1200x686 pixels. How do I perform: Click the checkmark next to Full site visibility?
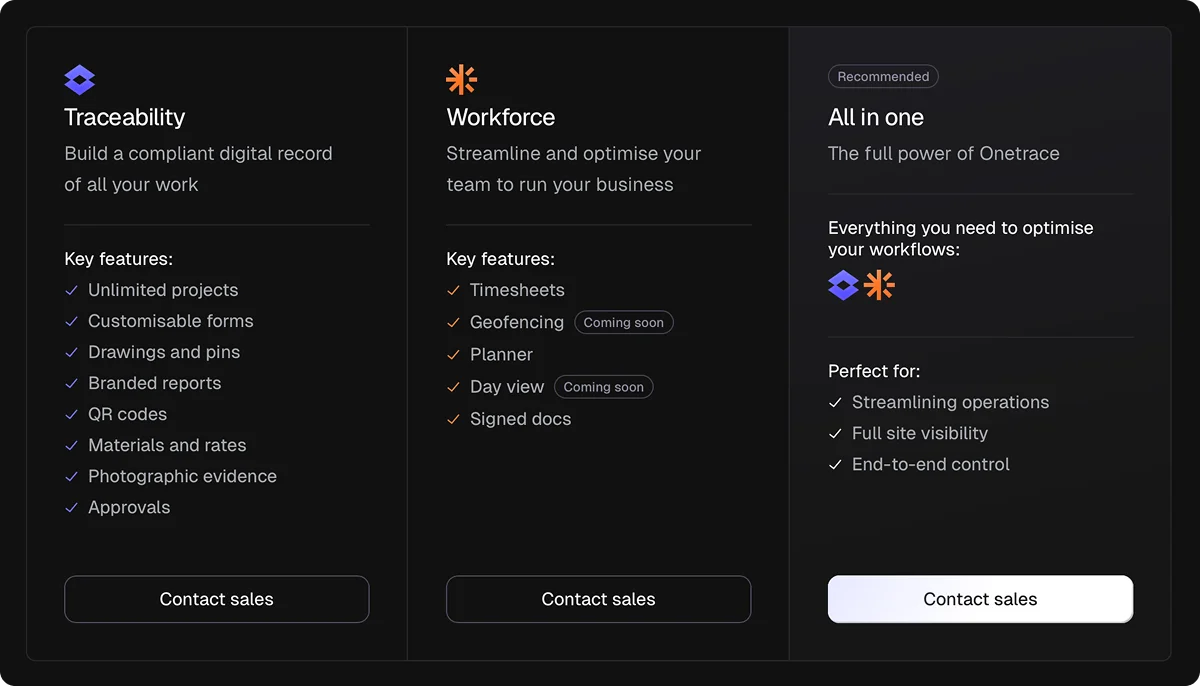pos(835,433)
